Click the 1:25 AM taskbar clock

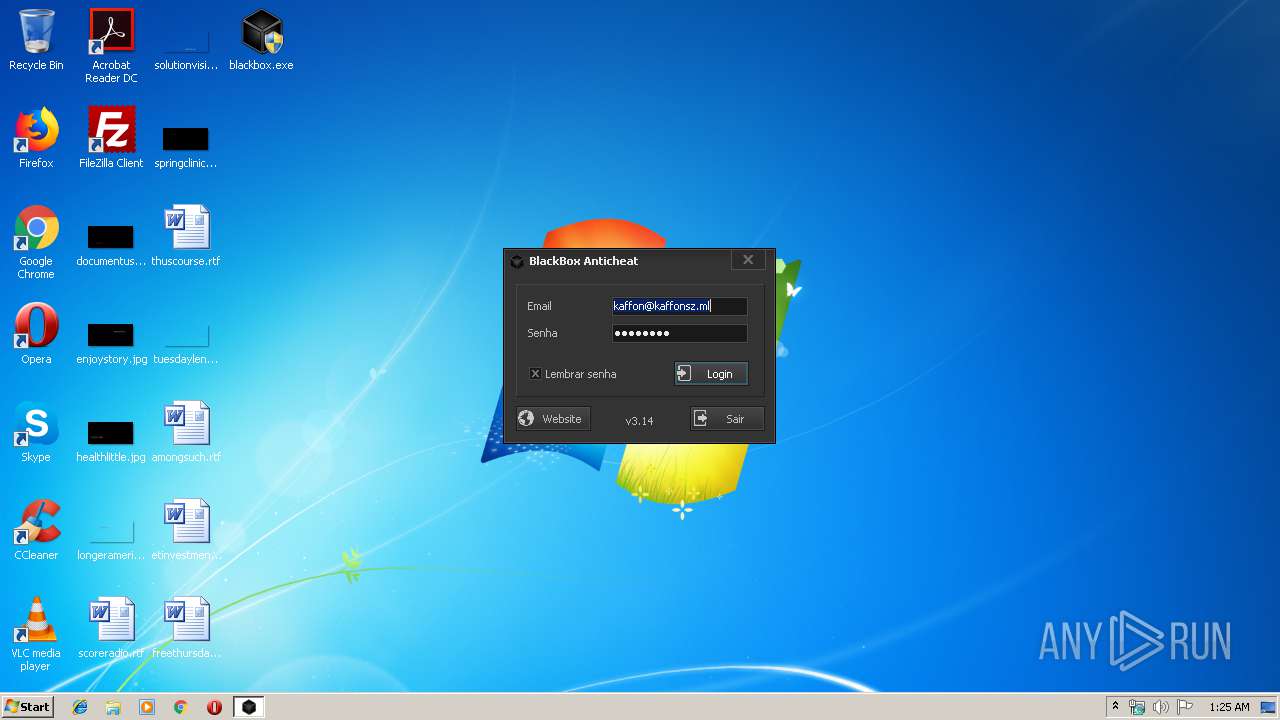[x=1229, y=707]
